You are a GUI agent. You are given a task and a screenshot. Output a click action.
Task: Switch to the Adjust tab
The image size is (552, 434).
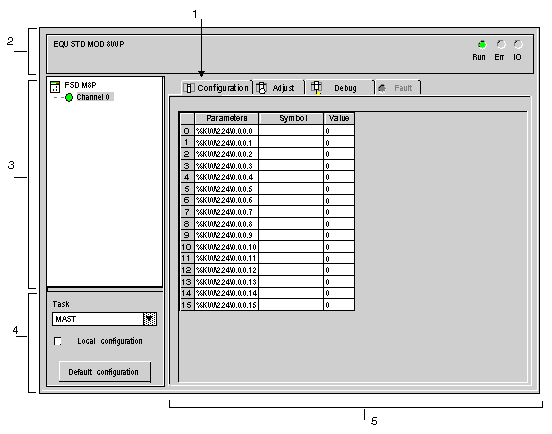[x=278, y=88]
